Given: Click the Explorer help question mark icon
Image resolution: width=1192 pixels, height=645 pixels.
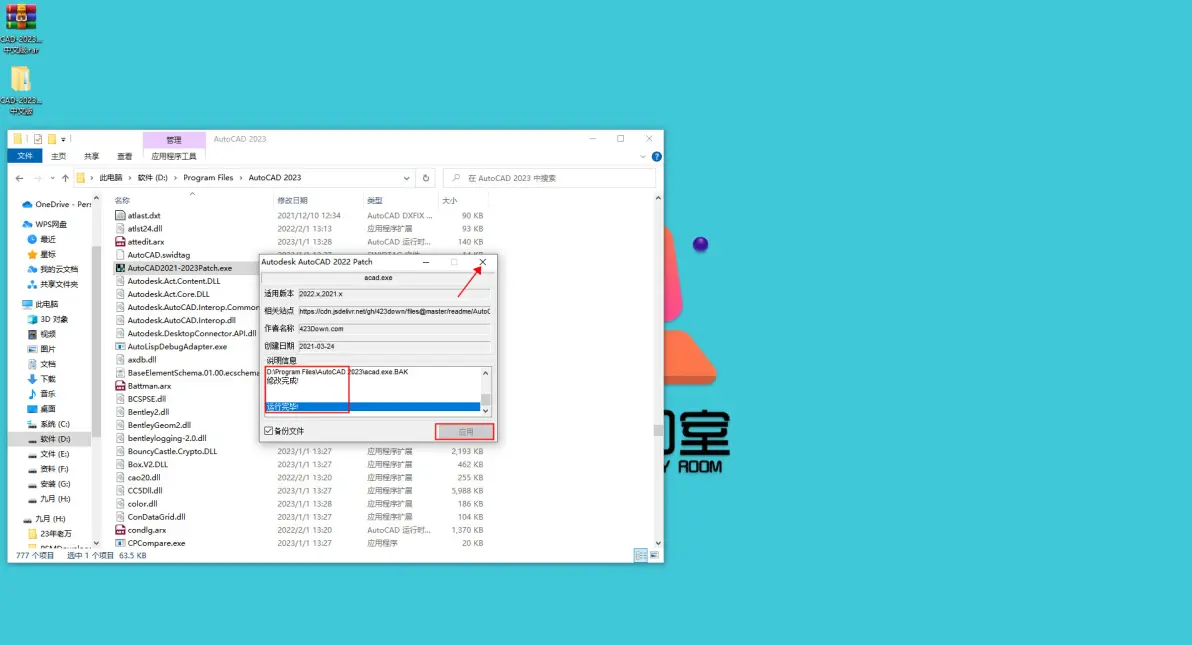Looking at the screenshot, I should click(x=655, y=156).
